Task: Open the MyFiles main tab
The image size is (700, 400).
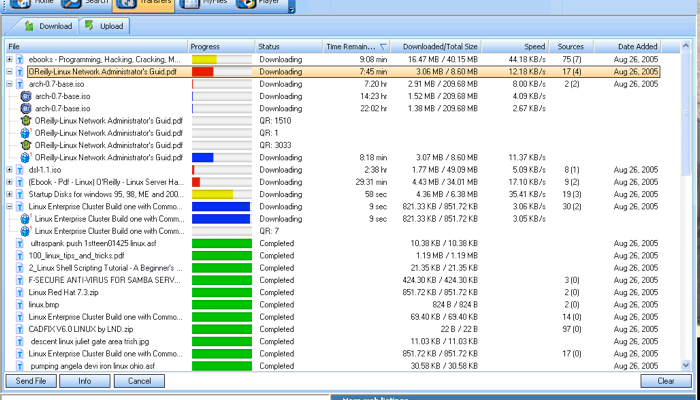Action: [x=204, y=4]
